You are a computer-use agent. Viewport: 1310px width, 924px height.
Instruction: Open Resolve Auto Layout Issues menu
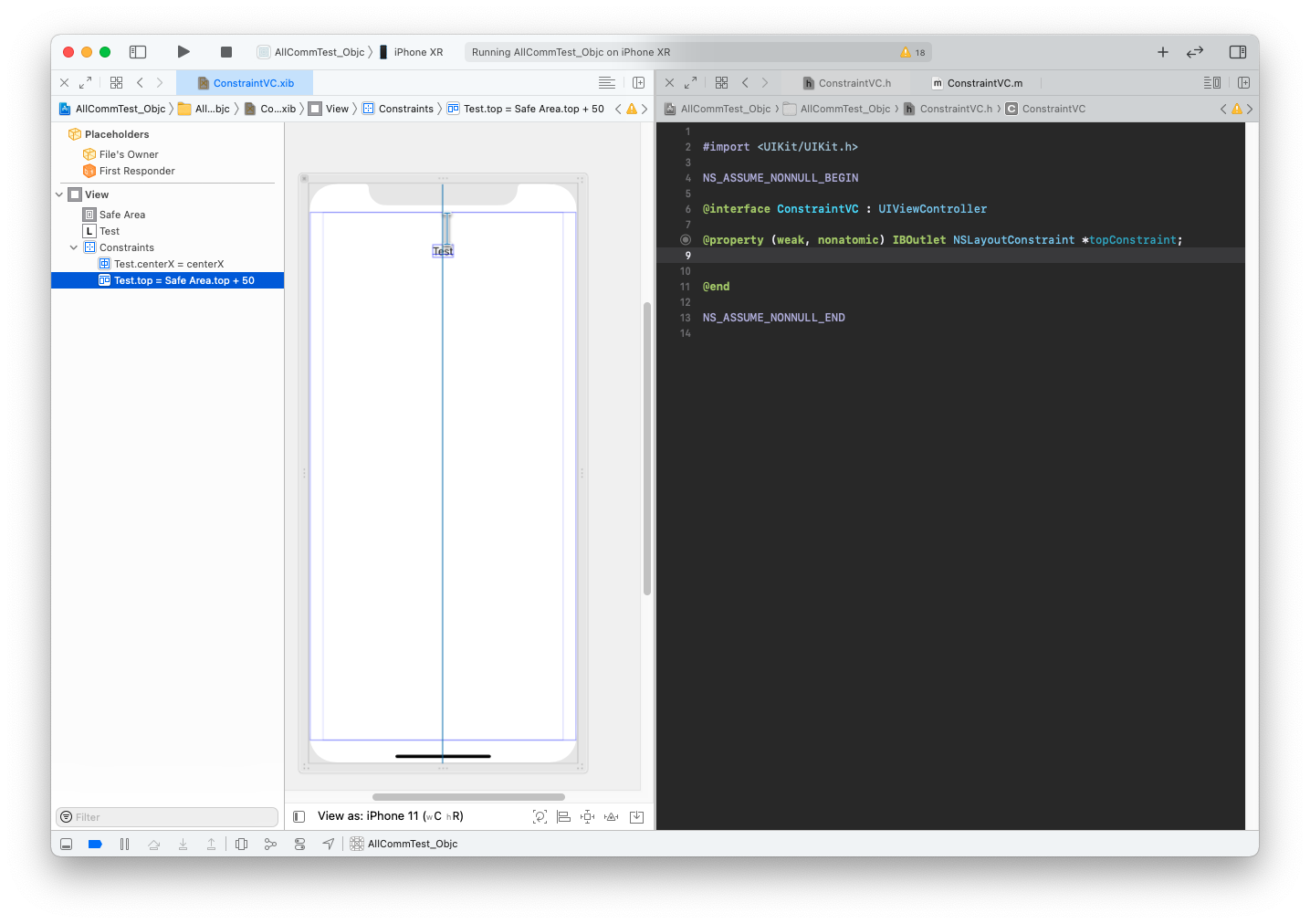click(x=612, y=816)
